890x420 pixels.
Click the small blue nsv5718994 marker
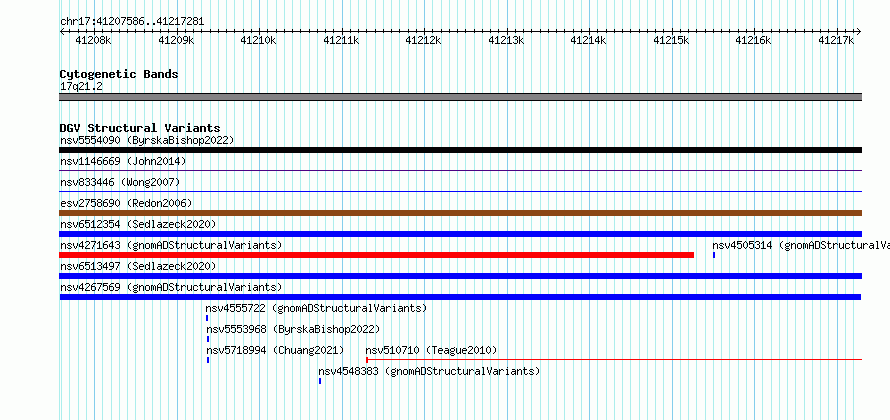(x=208, y=360)
